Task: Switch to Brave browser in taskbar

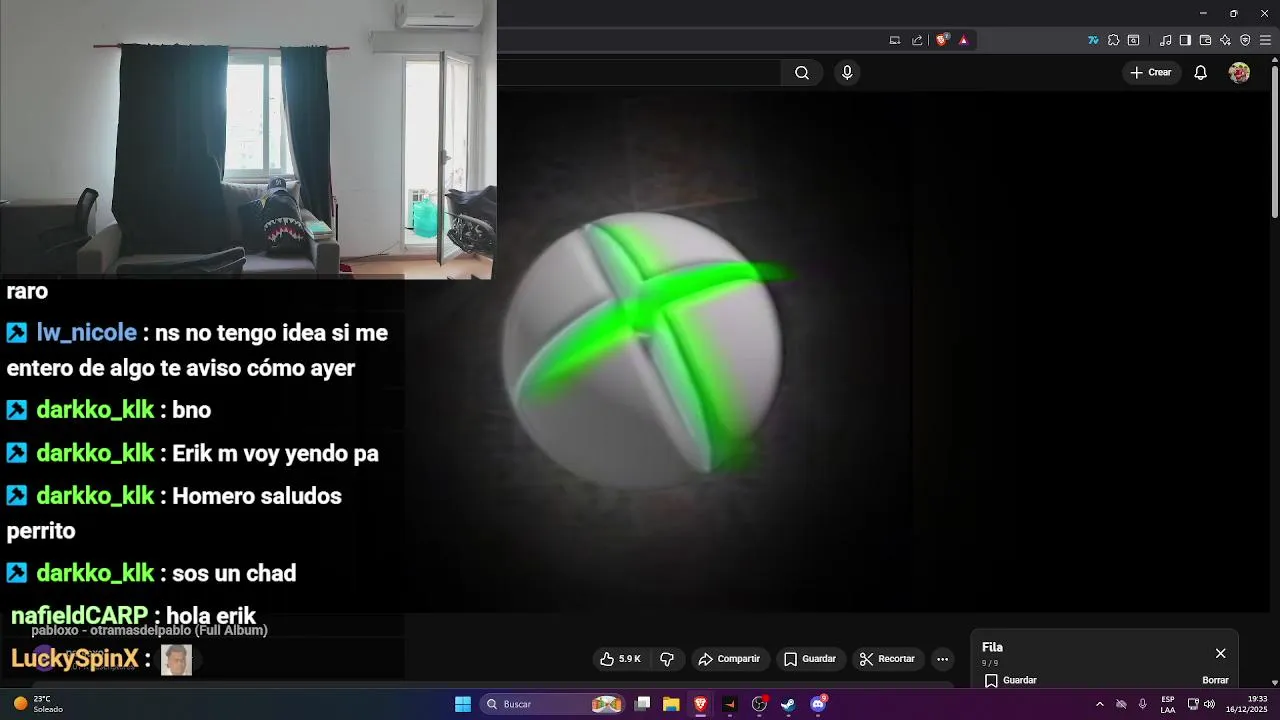Action: point(700,704)
